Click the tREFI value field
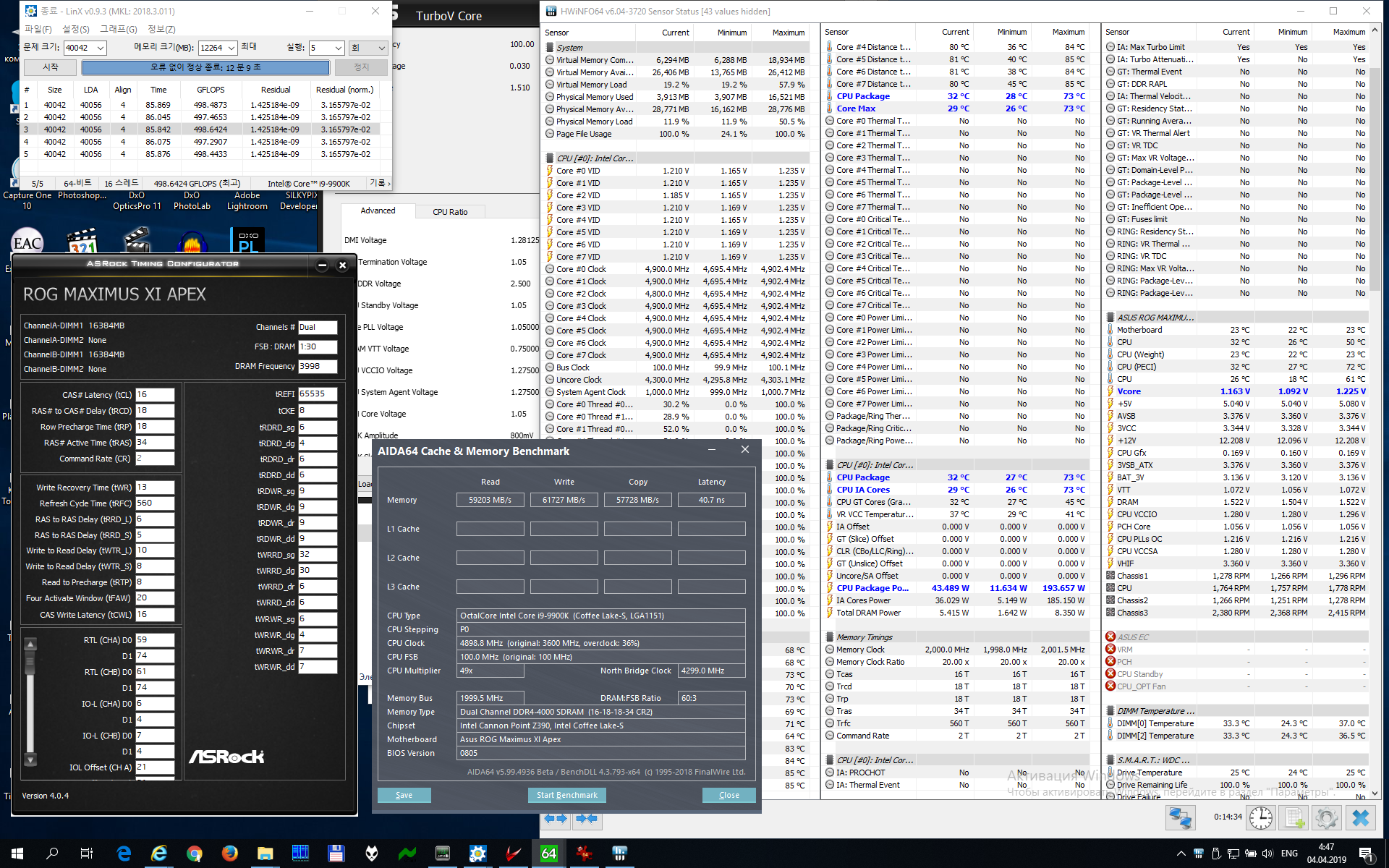This screenshot has height=868, width=1389. click(317, 394)
